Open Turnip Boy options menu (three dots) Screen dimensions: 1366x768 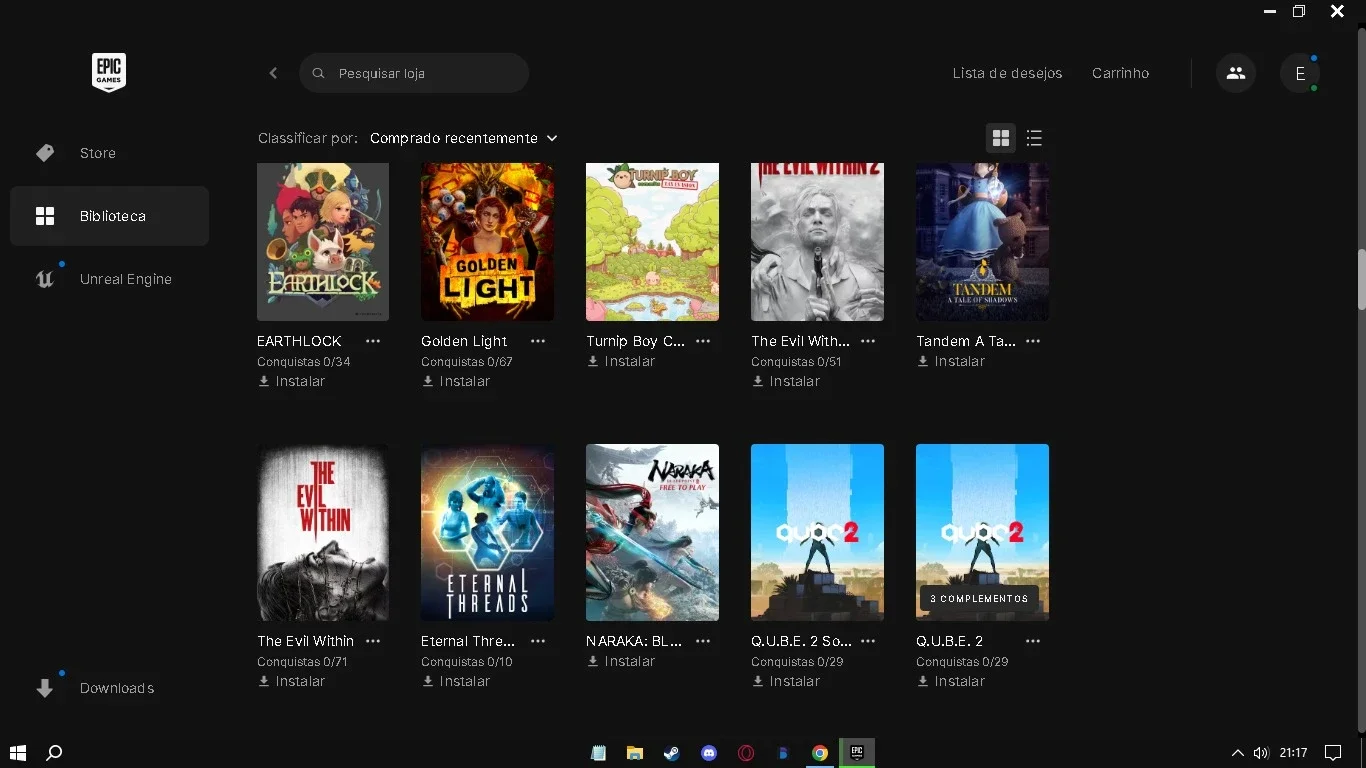pyautogui.click(x=703, y=341)
